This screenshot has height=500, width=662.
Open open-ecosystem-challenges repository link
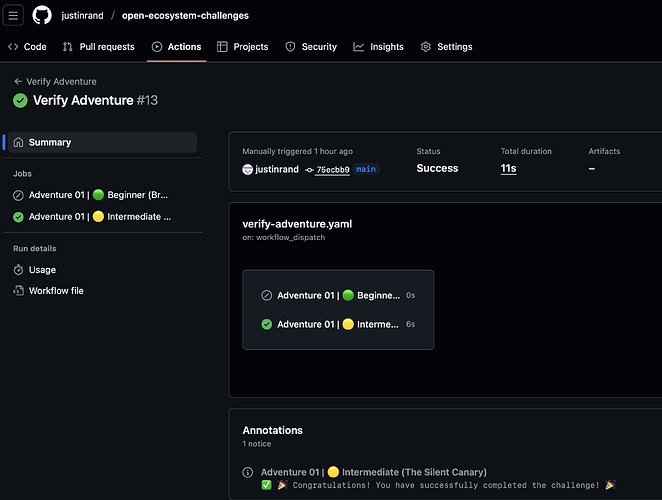tap(185, 16)
